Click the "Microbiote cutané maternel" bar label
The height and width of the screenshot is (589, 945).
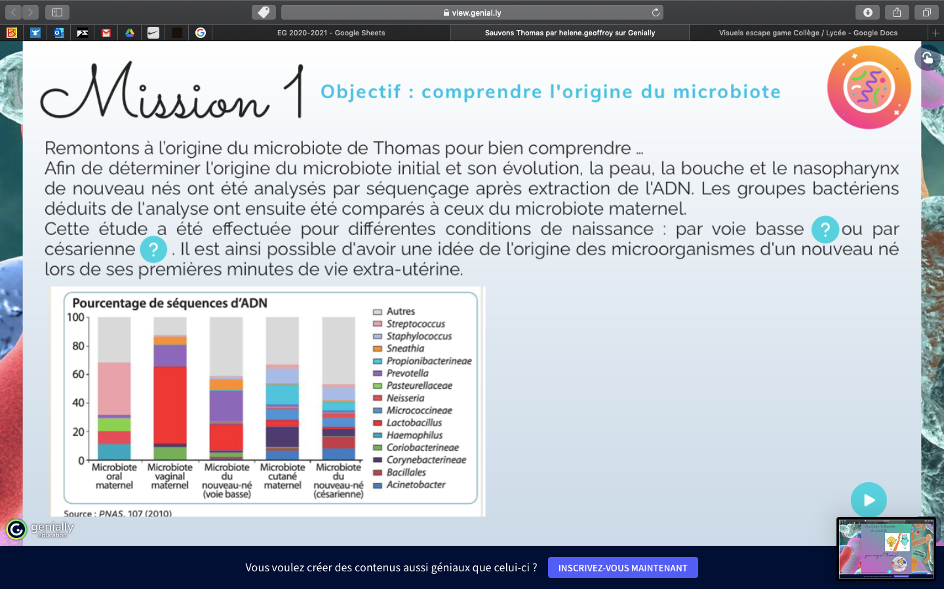283,476
